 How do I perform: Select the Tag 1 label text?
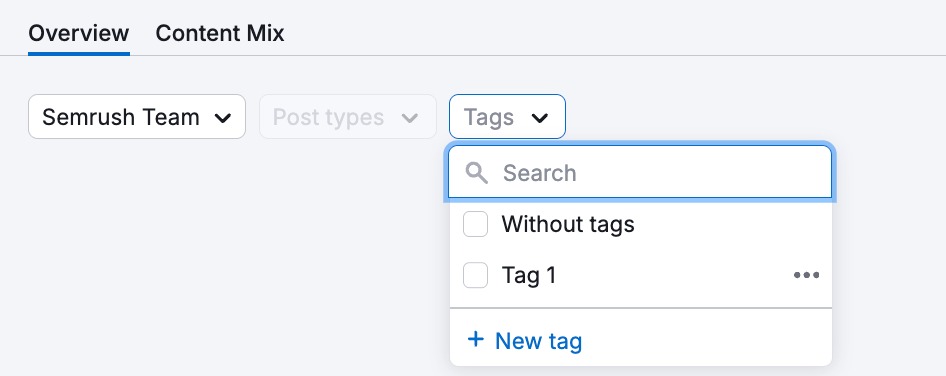[x=529, y=275]
